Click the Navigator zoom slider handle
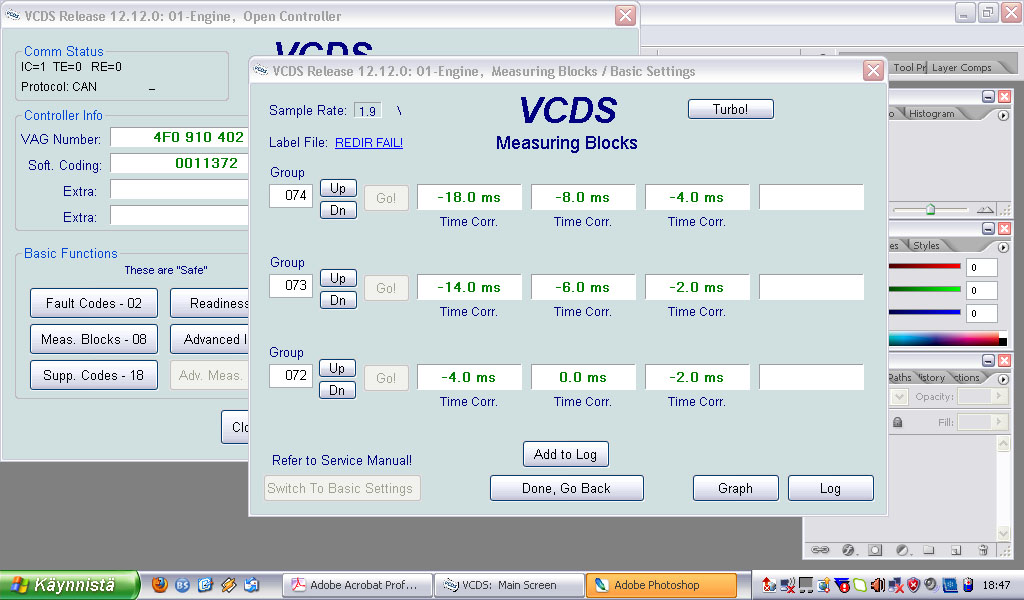Screen dimensions: 1024x600 coord(930,209)
